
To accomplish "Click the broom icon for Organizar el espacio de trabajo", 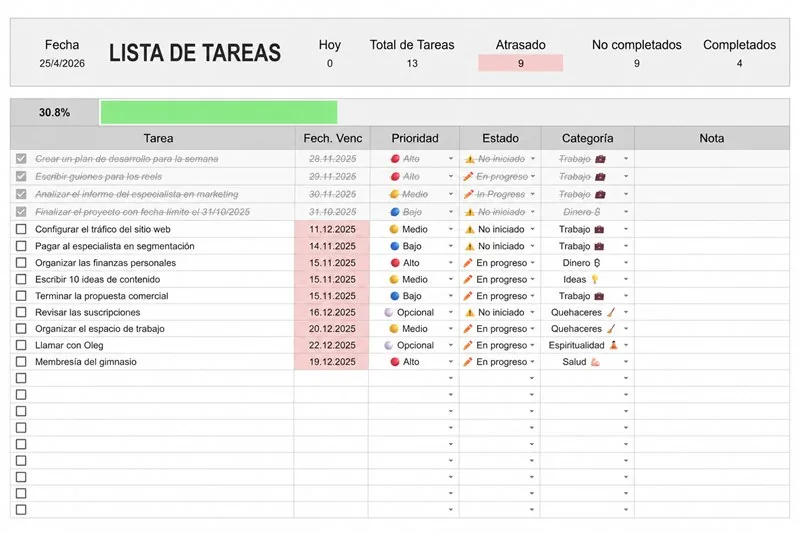I will tap(611, 328).
